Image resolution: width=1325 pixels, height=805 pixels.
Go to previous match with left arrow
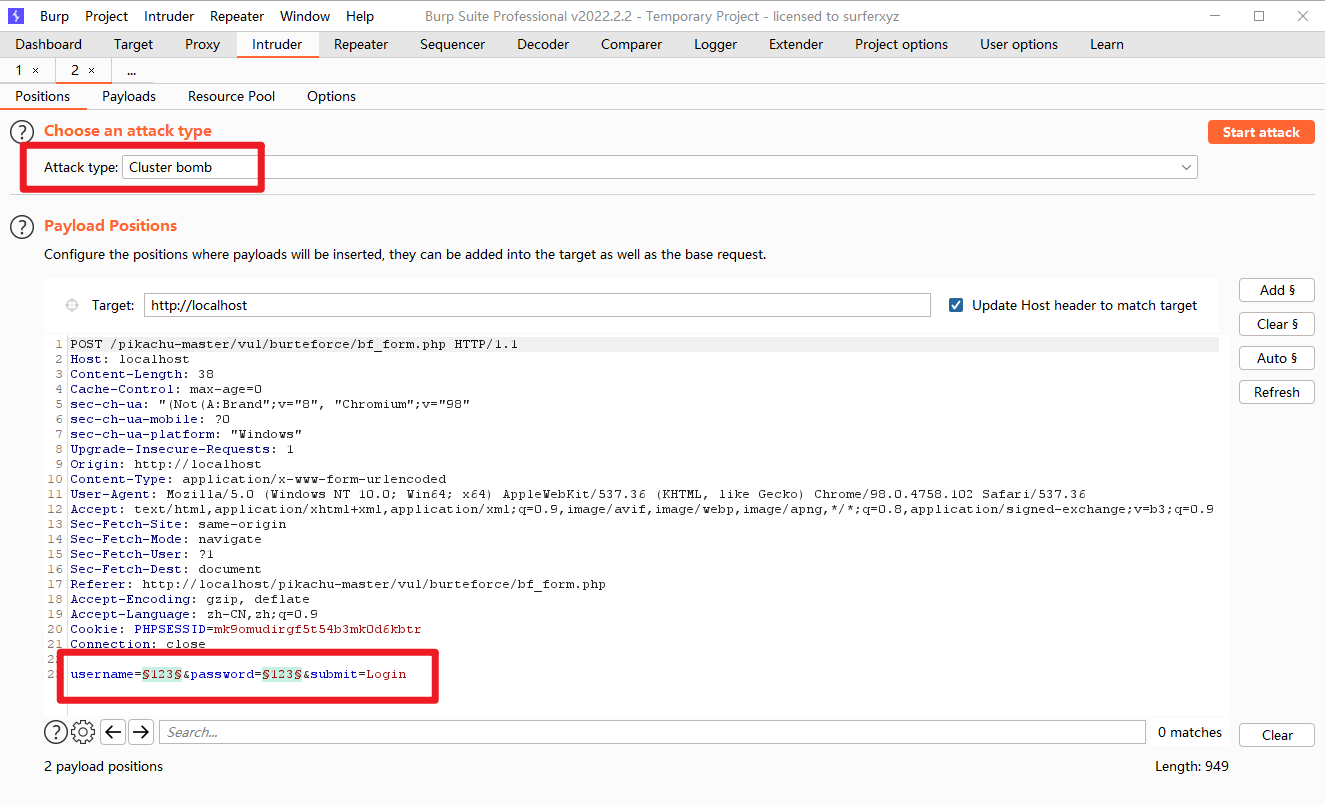(114, 733)
